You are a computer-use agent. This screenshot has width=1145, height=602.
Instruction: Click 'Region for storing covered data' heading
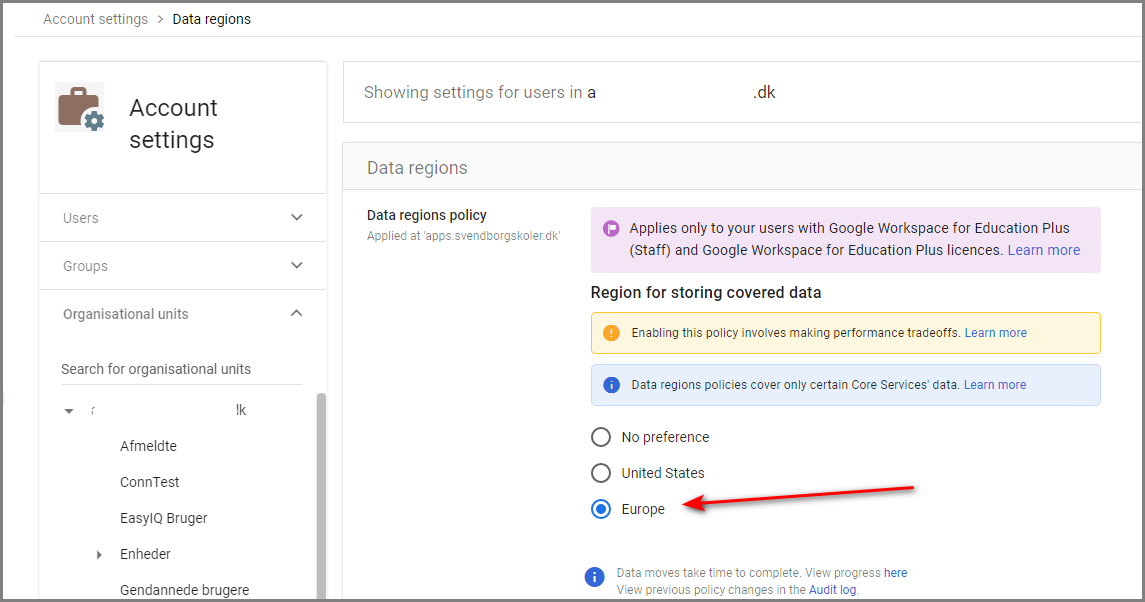[705, 292]
